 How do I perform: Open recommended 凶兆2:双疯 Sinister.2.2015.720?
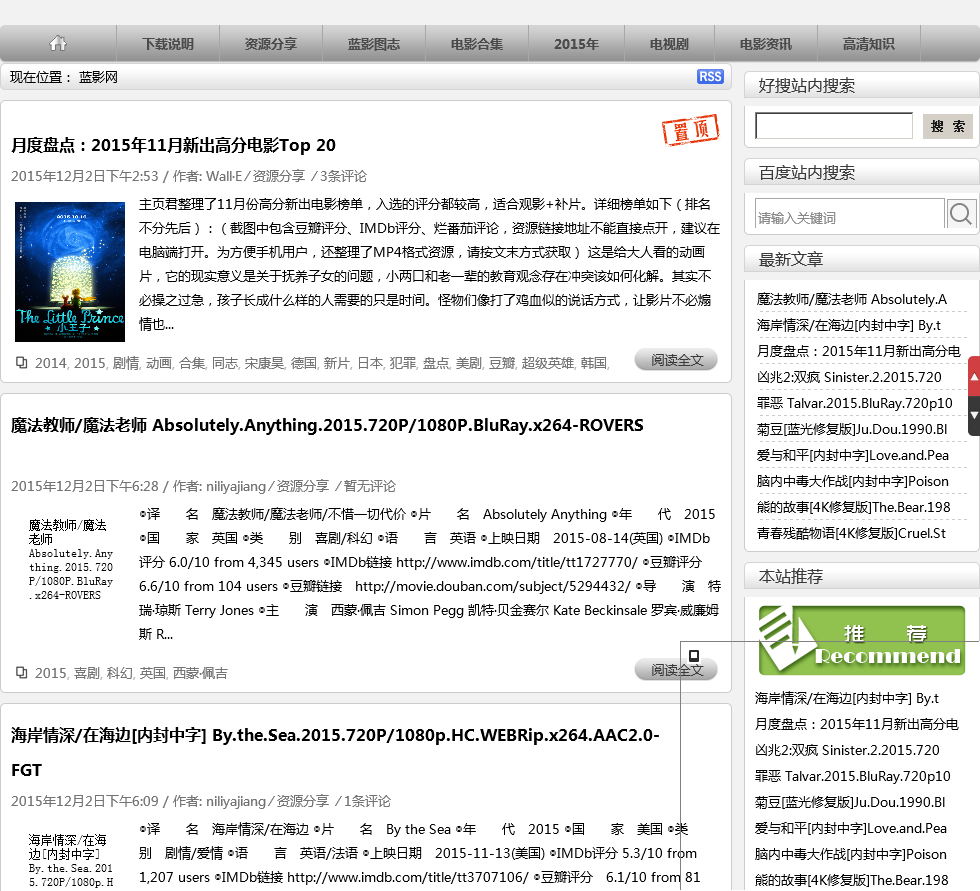[x=847, y=750]
